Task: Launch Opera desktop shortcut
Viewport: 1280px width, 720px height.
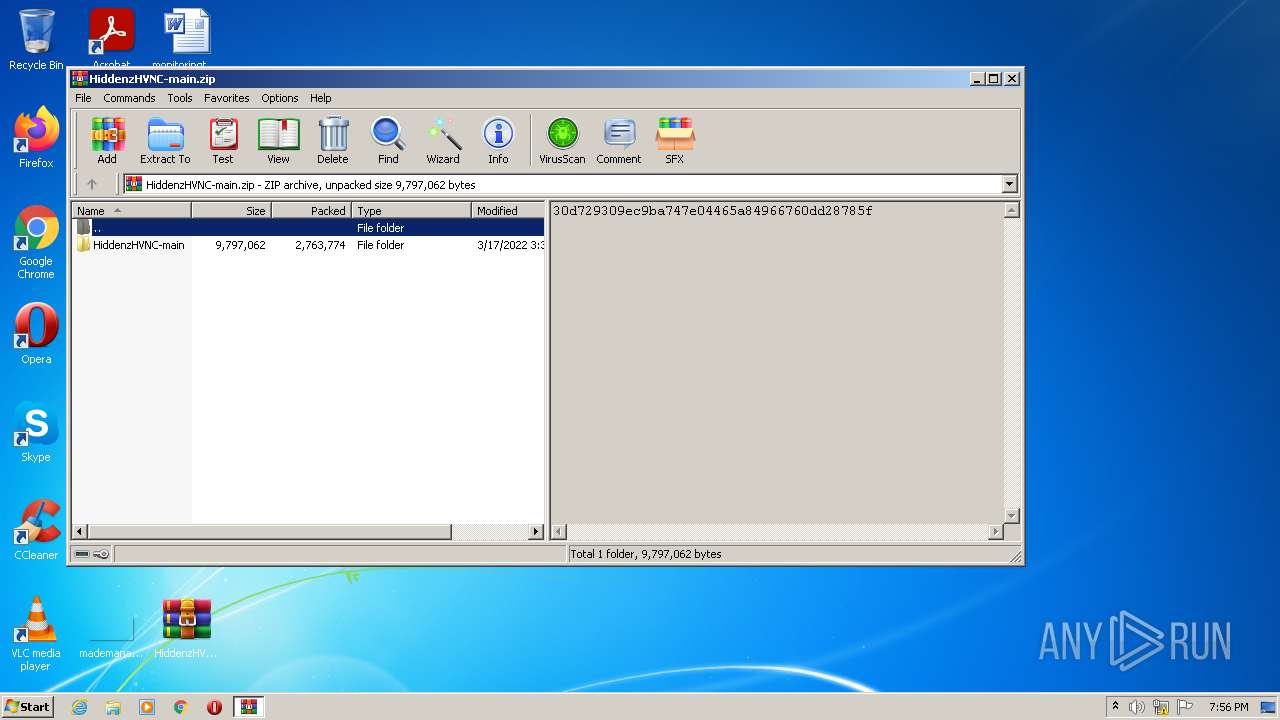Action: coord(36,334)
